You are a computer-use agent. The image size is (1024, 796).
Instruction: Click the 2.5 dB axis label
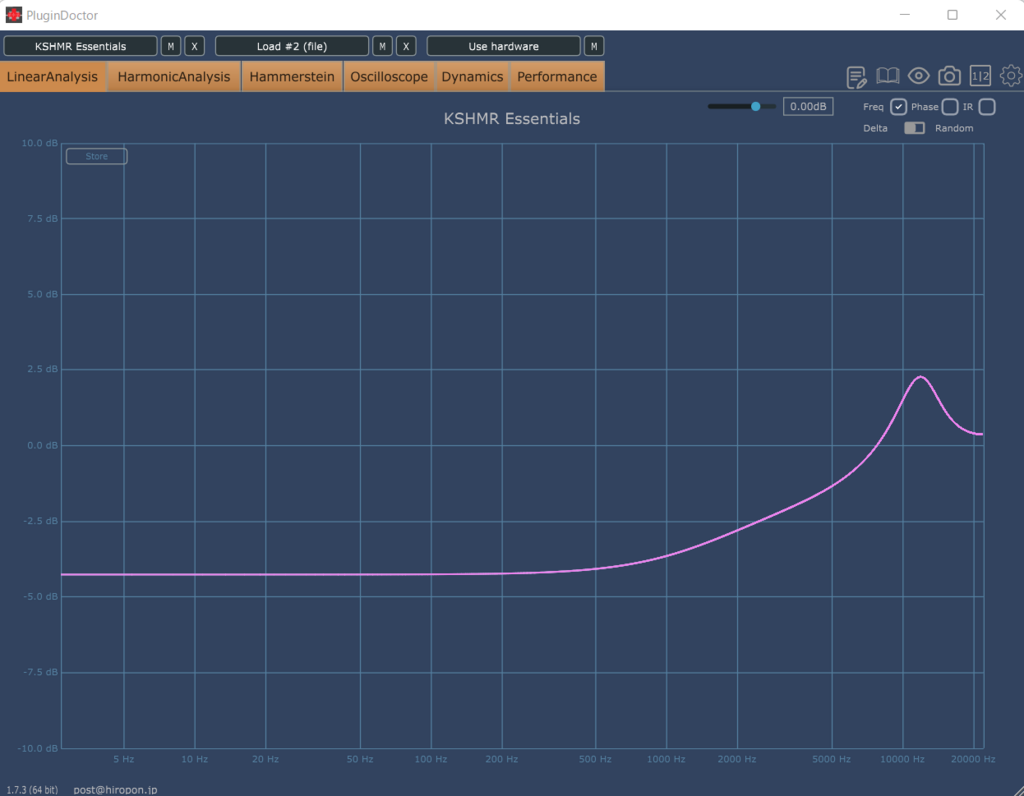pyautogui.click(x=42, y=369)
